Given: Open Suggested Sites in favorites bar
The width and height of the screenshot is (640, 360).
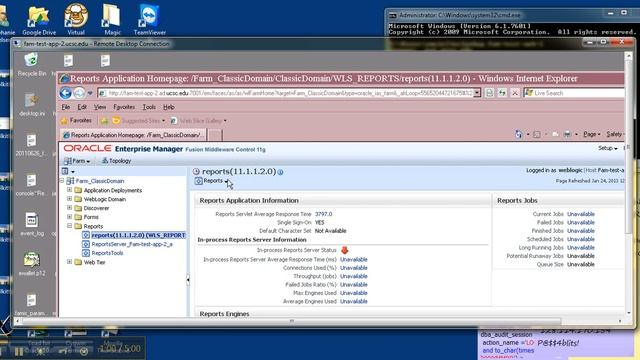Looking at the screenshot, I should [x=139, y=121].
